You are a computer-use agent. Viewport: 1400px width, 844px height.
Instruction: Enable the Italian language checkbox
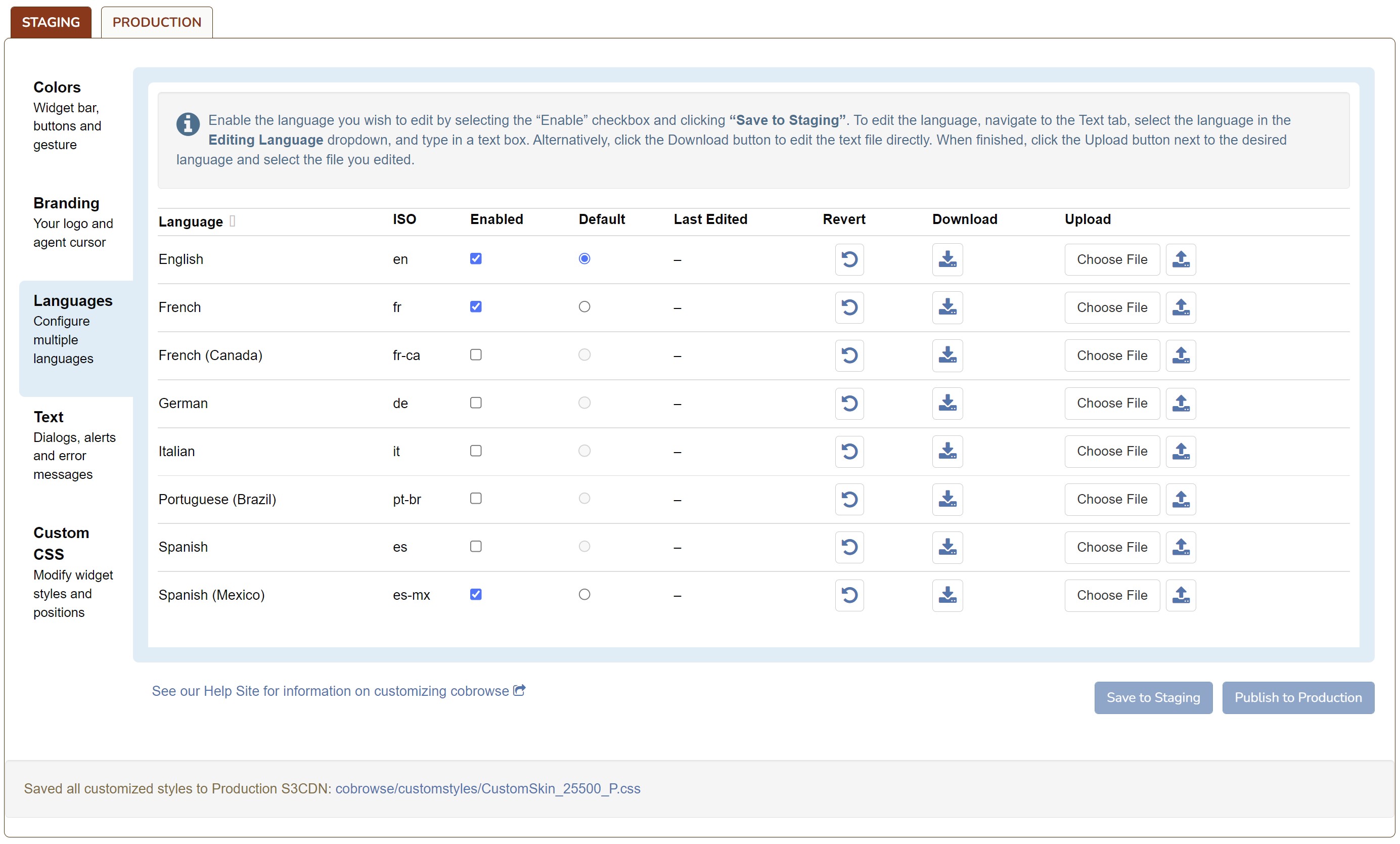[476, 451]
